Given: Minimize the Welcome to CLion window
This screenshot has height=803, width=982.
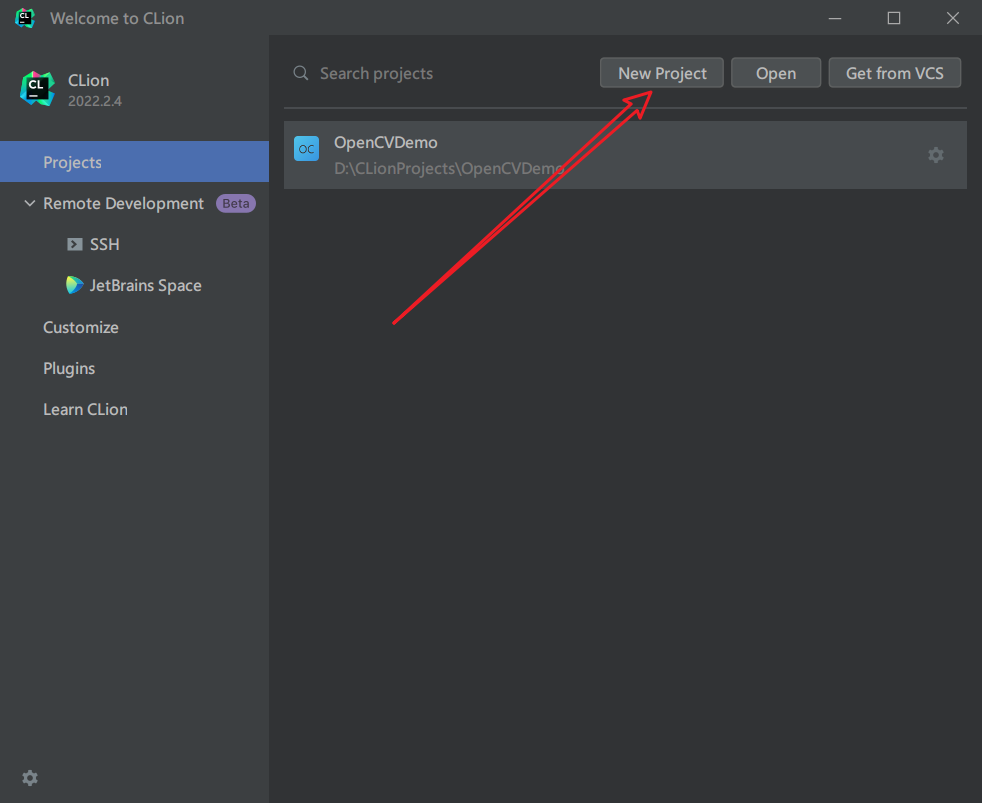Looking at the screenshot, I should click(835, 18).
